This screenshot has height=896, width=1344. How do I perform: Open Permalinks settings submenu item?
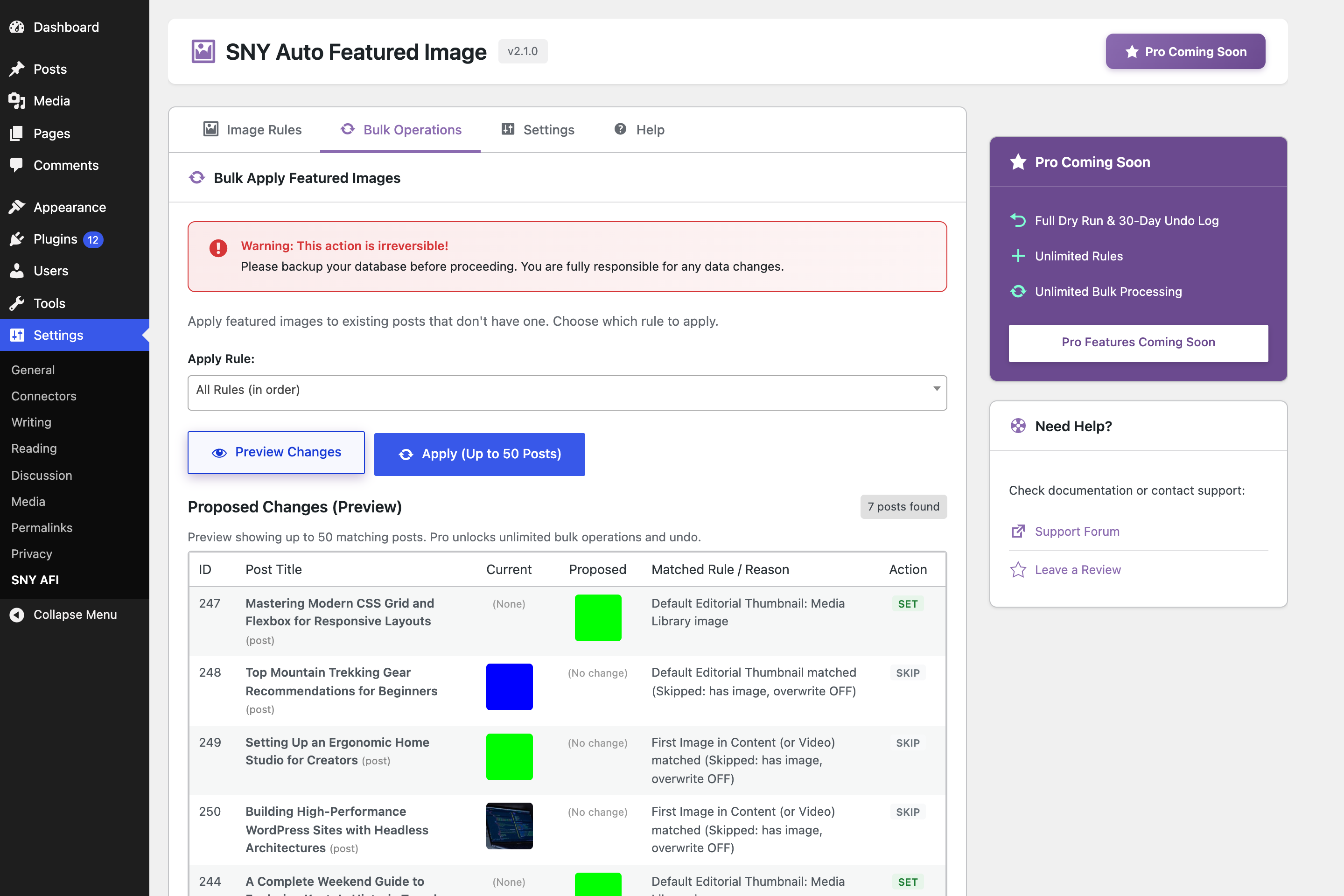click(x=42, y=527)
